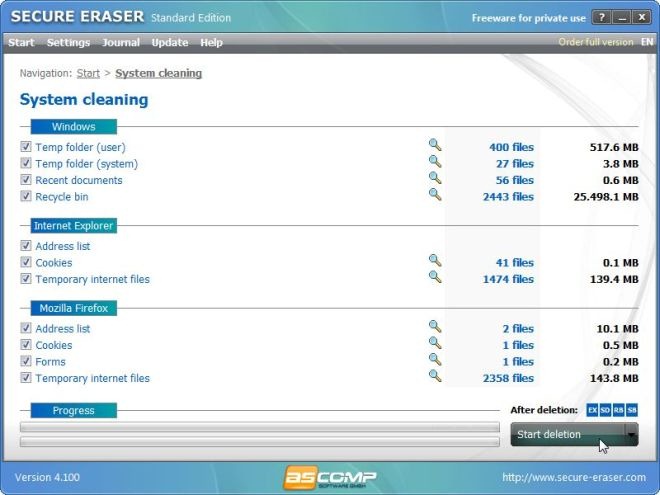The image size is (660, 495).
Task: View Recycle bin contents via magnifier
Action: 435,194
